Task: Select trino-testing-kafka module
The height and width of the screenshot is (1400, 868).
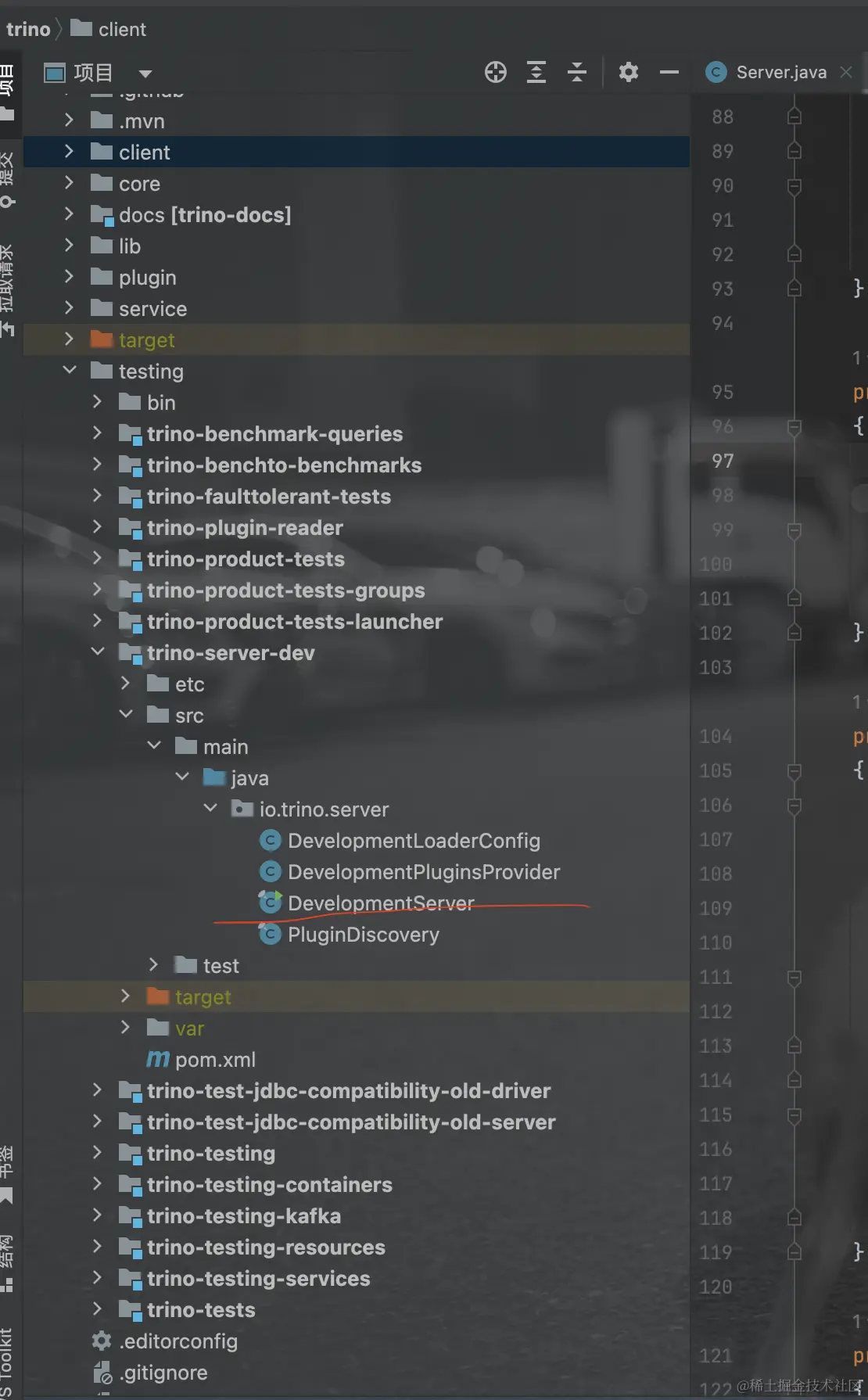Action: pyautogui.click(x=244, y=1216)
